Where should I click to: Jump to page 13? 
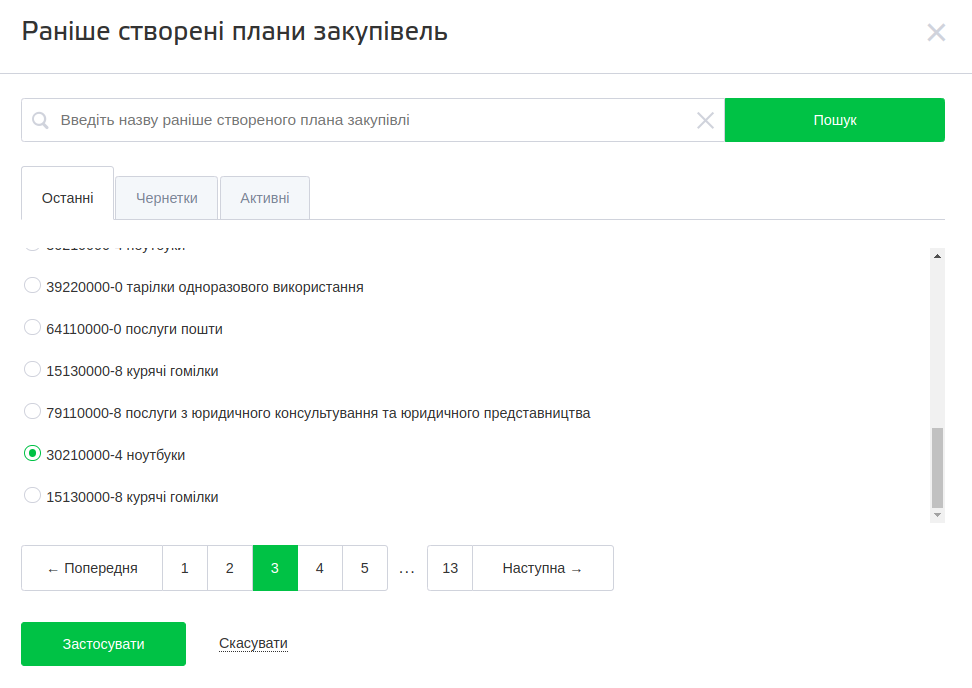pos(450,568)
